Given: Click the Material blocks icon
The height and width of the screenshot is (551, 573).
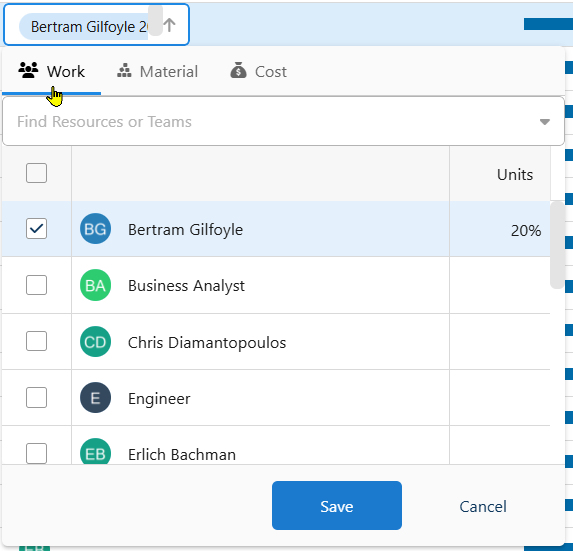Looking at the screenshot, I should (124, 71).
